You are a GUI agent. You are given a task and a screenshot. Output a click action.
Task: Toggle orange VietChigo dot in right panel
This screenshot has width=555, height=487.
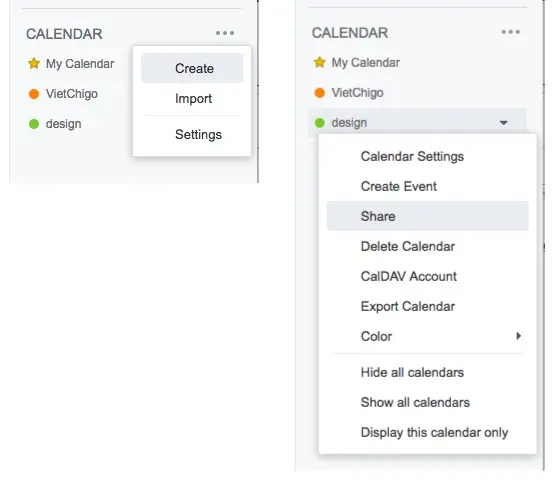pos(320,93)
